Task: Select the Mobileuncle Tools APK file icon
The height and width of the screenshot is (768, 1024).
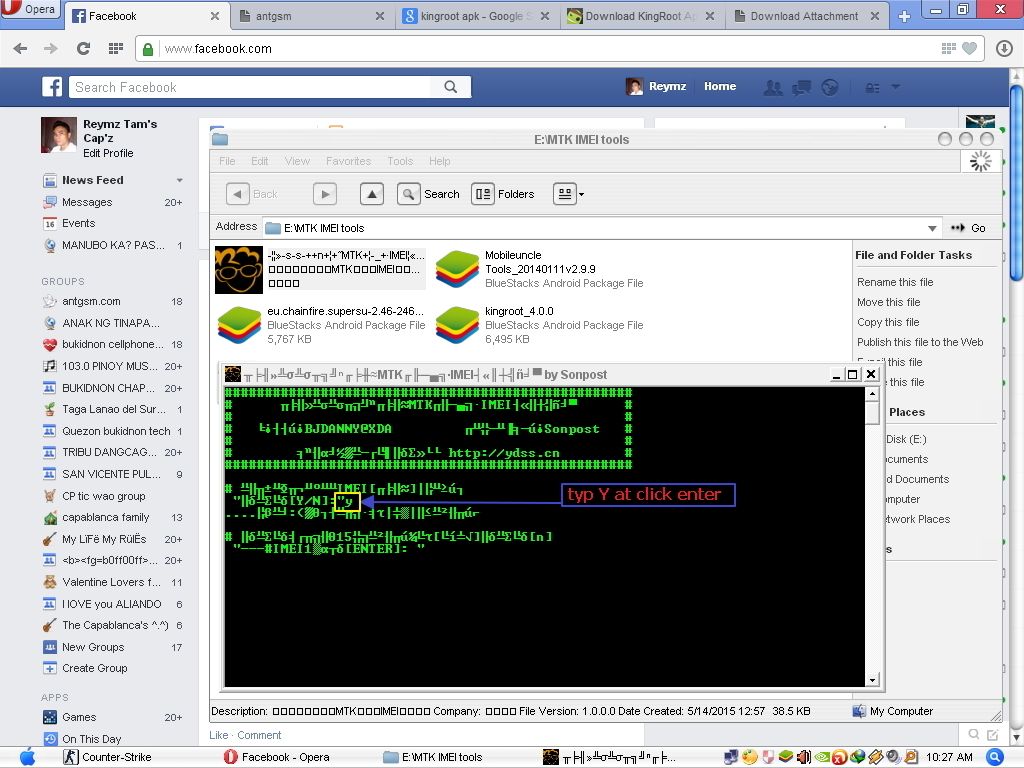Action: coord(456,269)
